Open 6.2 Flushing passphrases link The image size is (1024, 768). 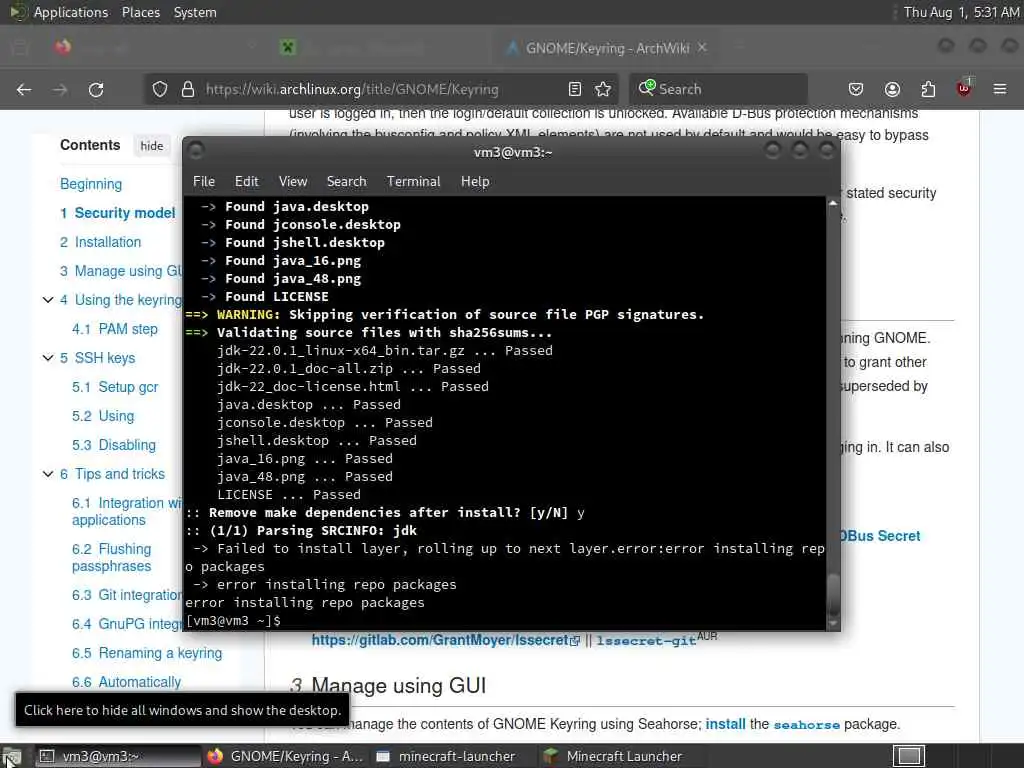[112, 558]
